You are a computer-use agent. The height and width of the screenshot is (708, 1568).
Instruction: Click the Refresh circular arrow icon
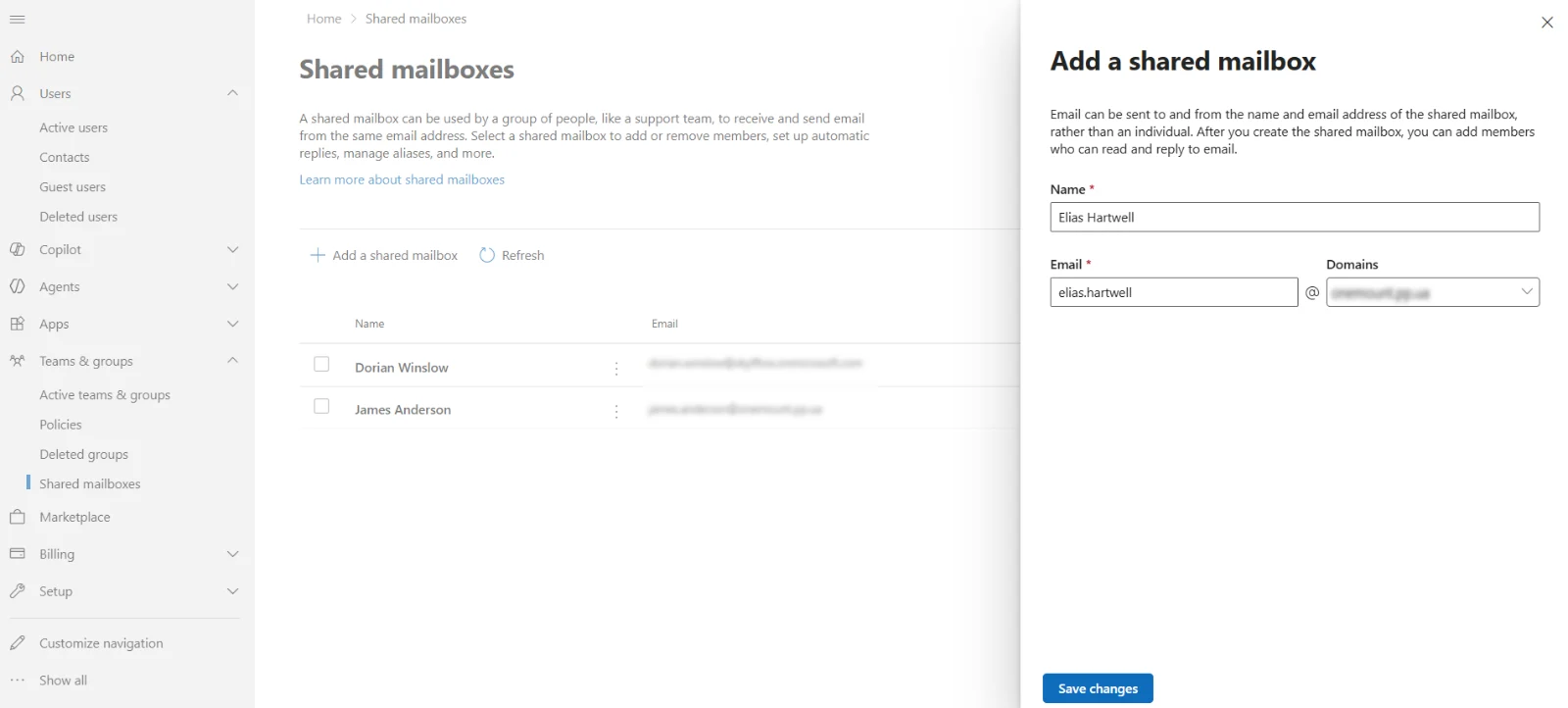point(487,255)
